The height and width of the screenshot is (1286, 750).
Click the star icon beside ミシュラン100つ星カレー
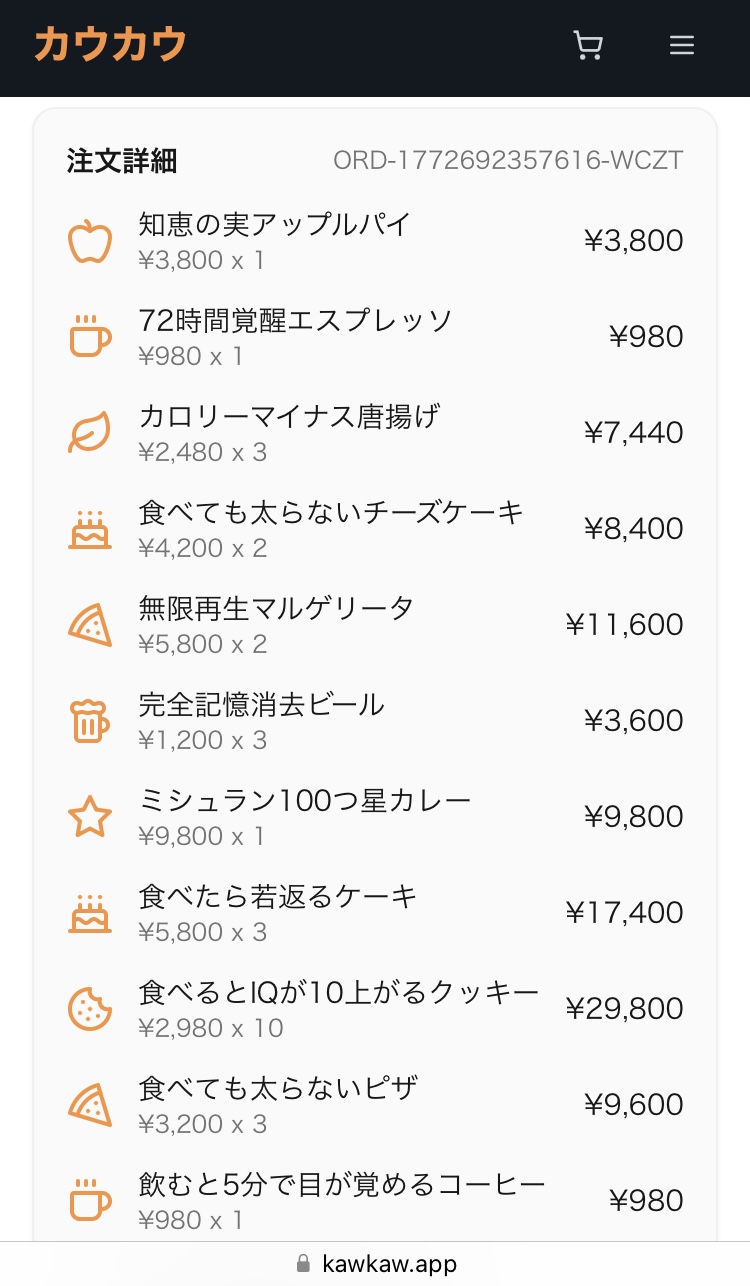pyautogui.click(x=90, y=817)
